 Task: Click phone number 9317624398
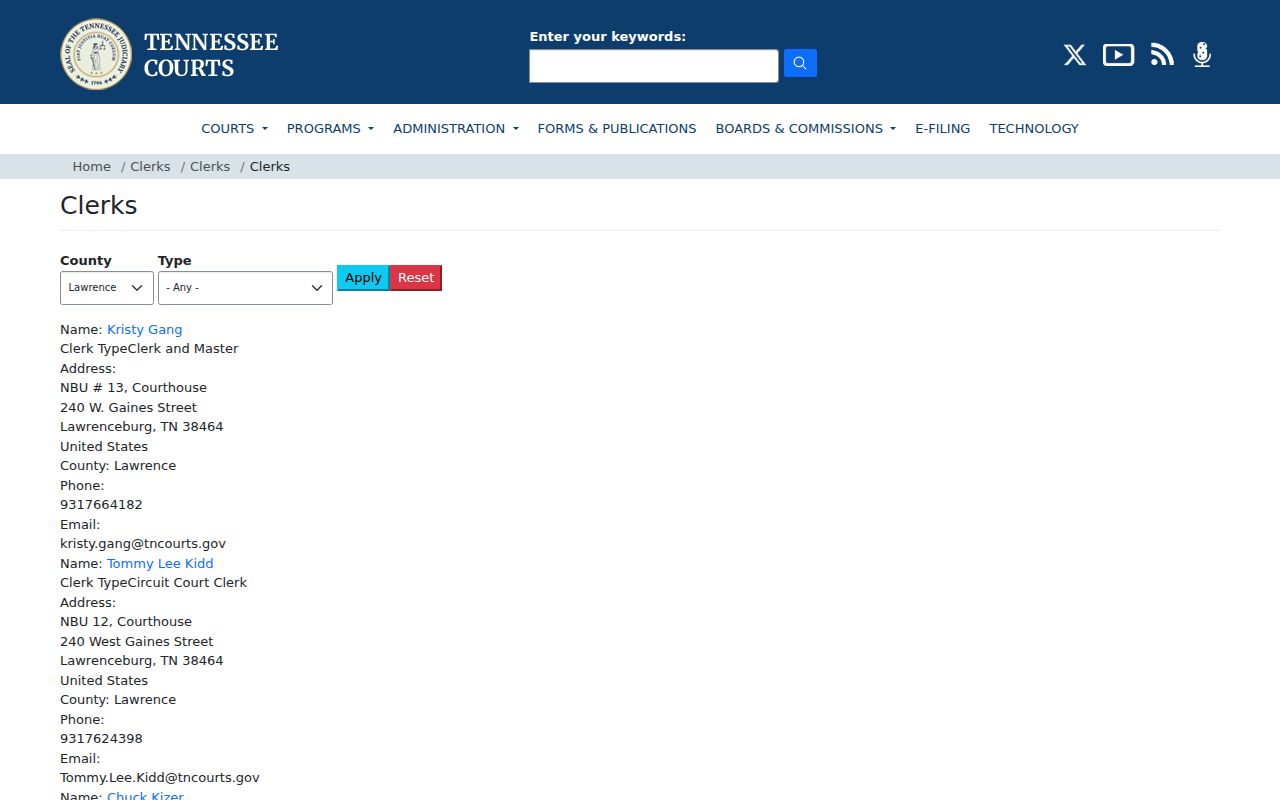pyautogui.click(x=101, y=739)
